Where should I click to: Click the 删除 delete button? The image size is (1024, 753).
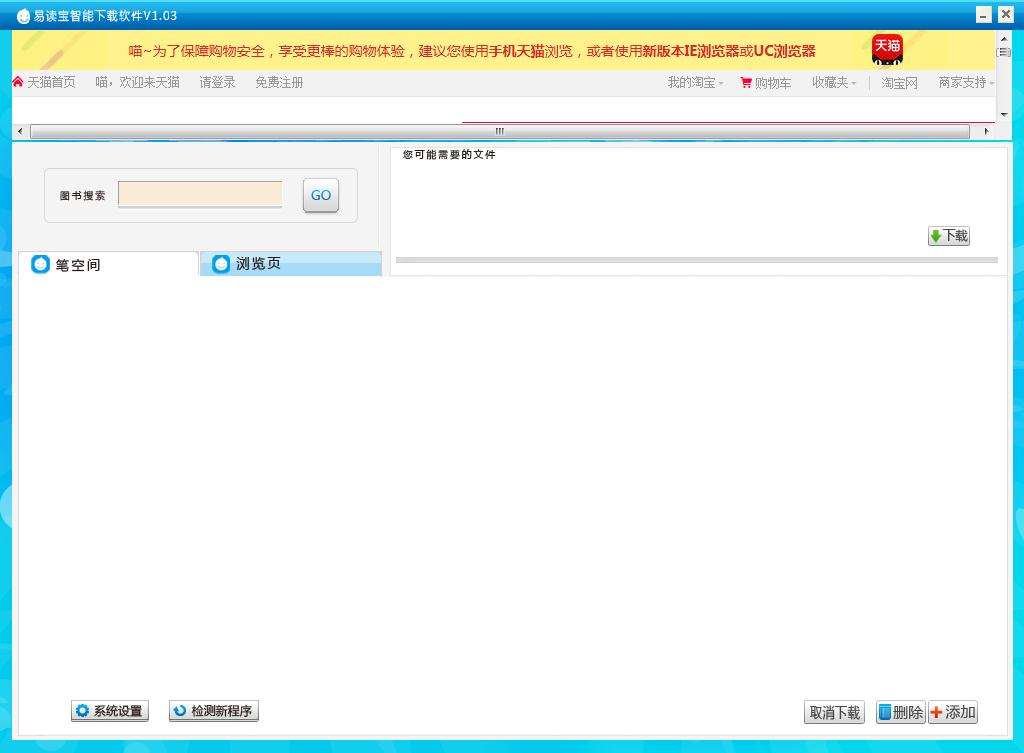pos(901,712)
